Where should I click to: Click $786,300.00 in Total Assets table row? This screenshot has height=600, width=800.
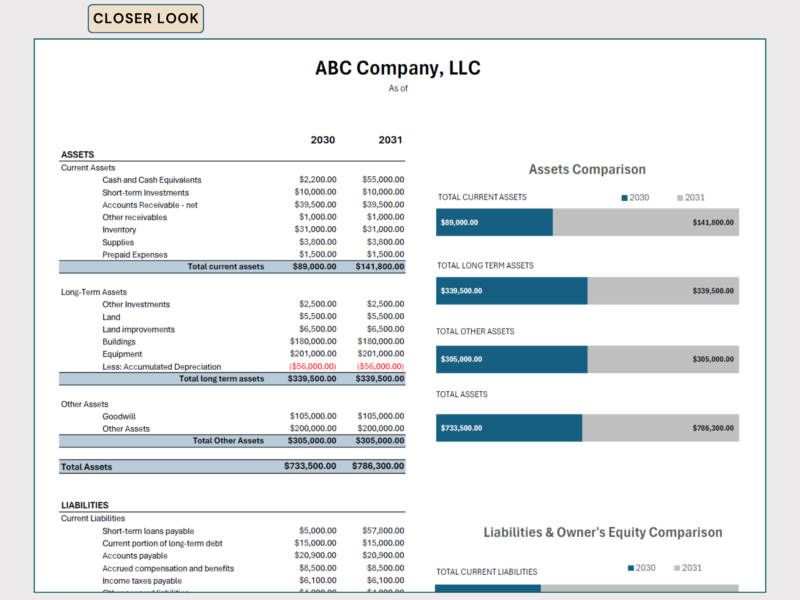coord(378,466)
